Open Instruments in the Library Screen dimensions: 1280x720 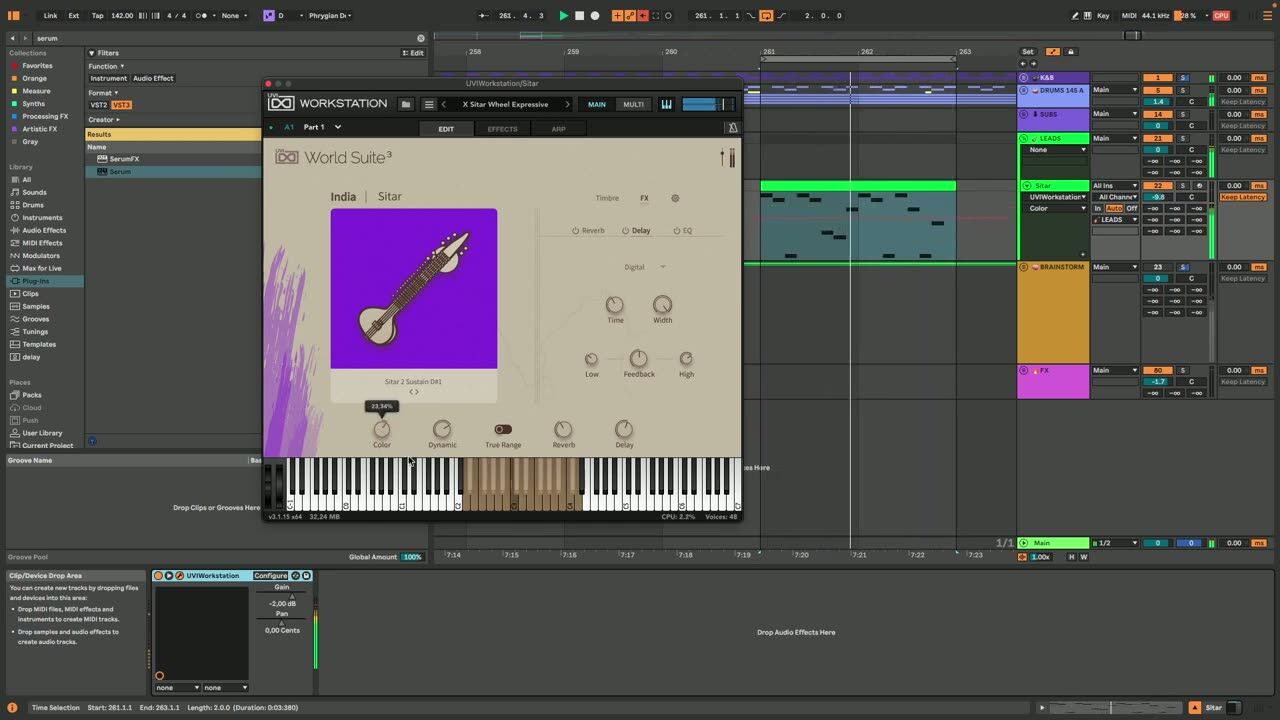(x=42, y=217)
